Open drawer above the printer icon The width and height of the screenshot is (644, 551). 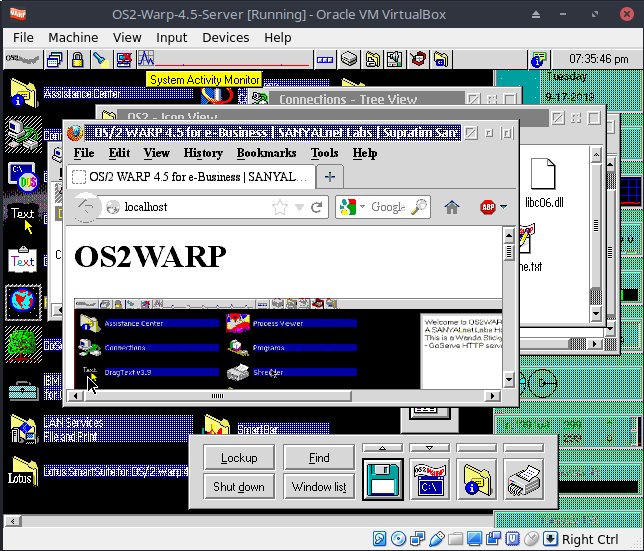[524, 448]
